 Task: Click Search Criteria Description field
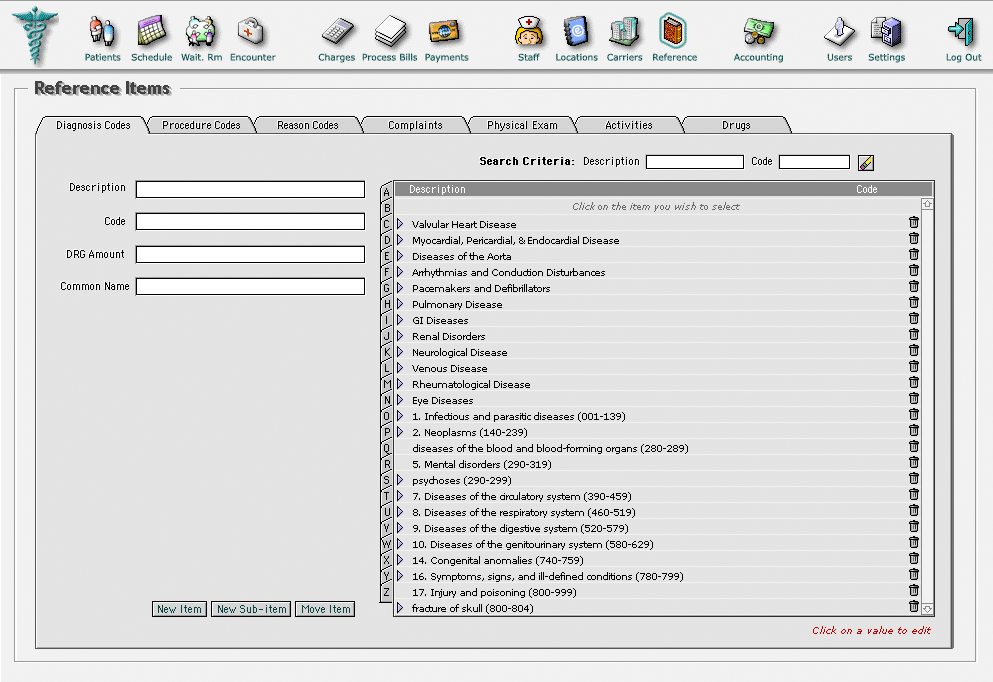[x=695, y=162]
